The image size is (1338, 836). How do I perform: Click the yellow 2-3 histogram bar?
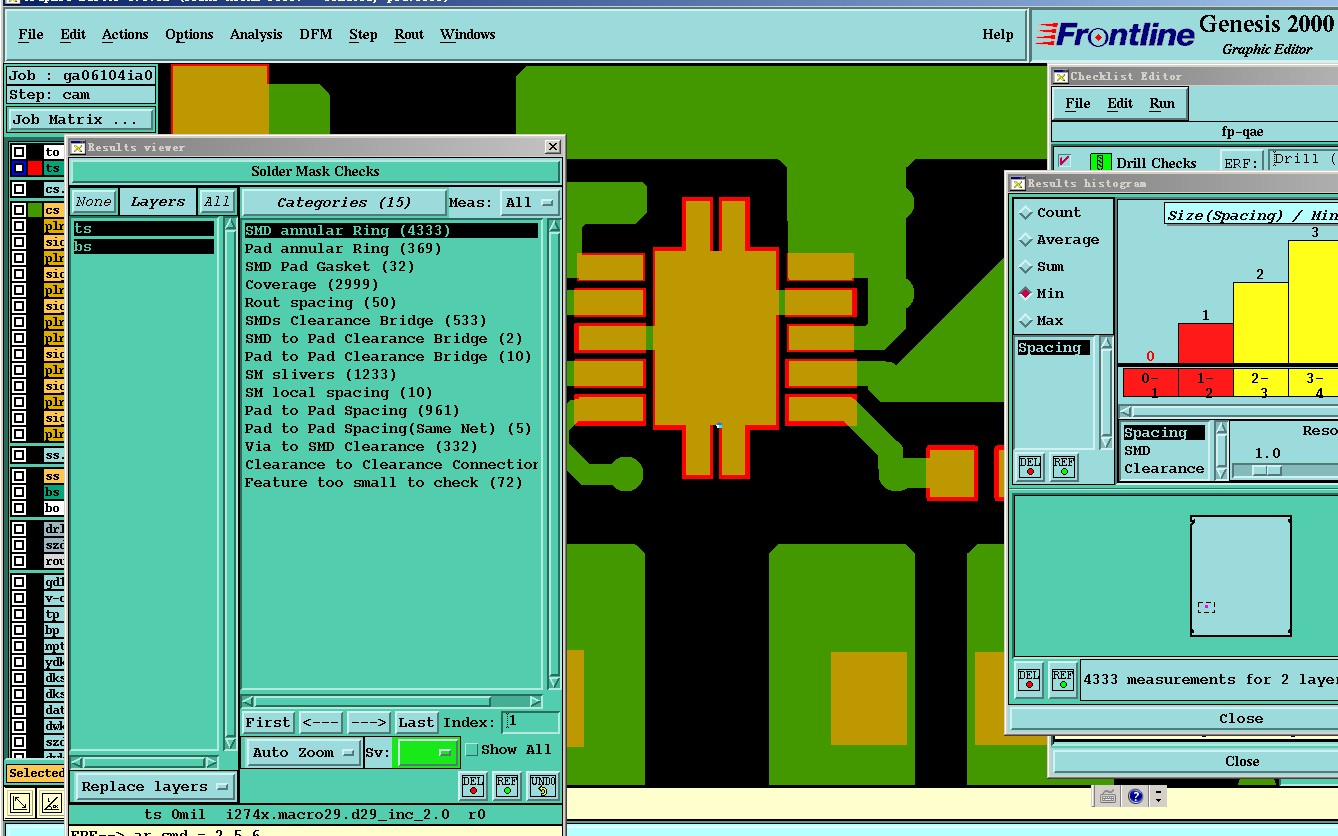[1260, 323]
